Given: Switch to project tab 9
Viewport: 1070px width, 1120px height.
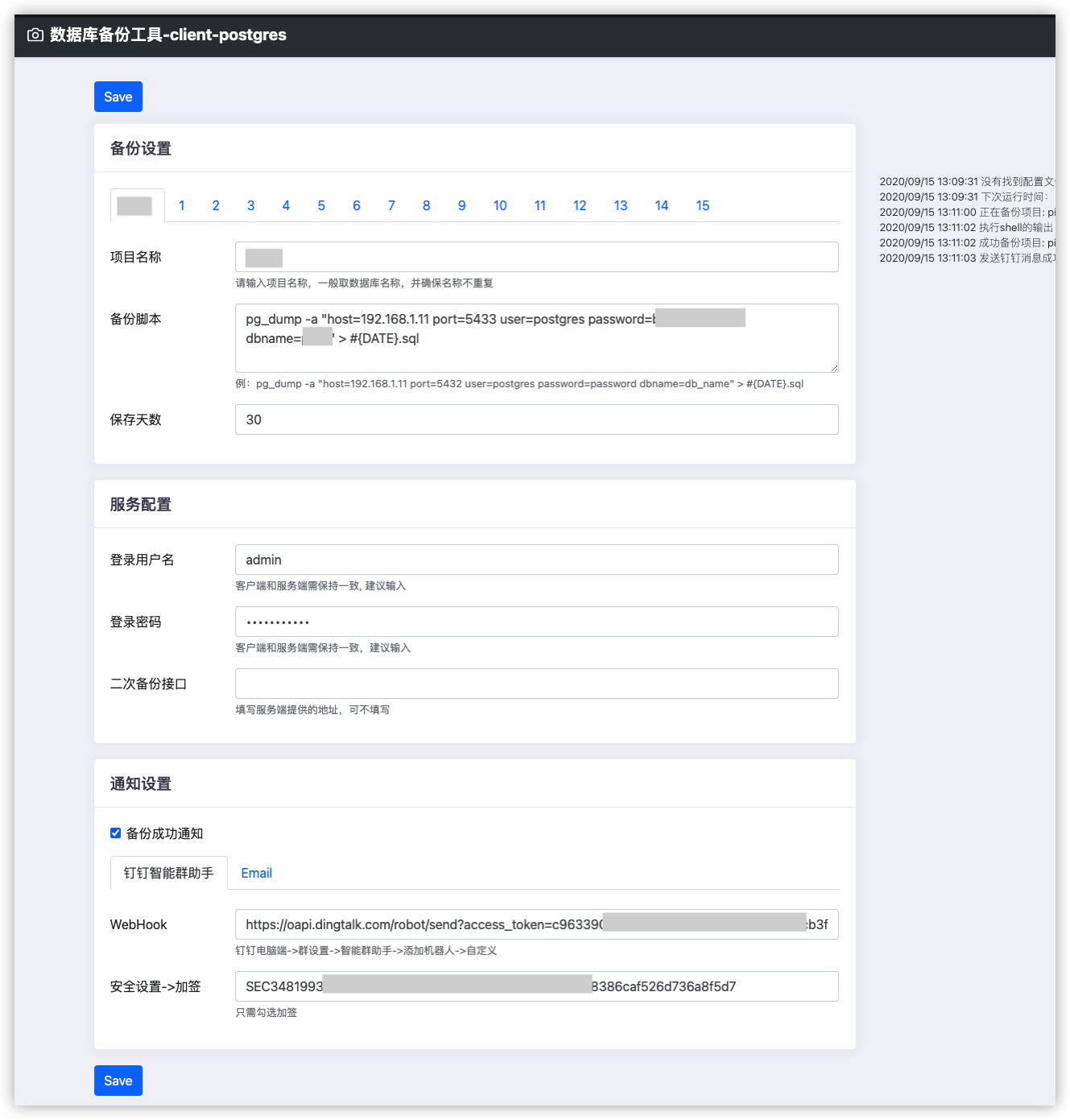Looking at the screenshot, I should (x=462, y=205).
